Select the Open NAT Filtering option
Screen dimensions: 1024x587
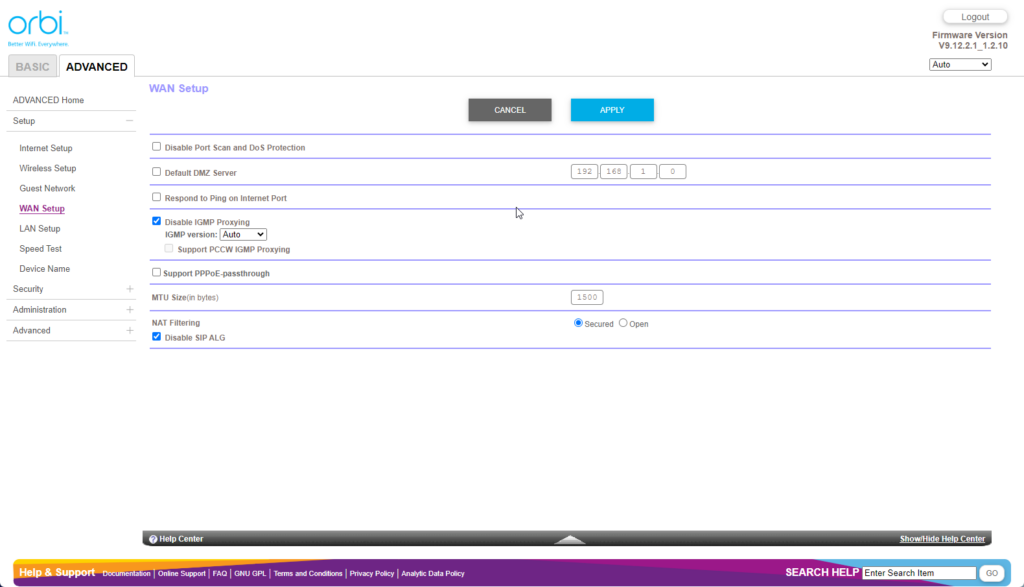pos(623,323)
